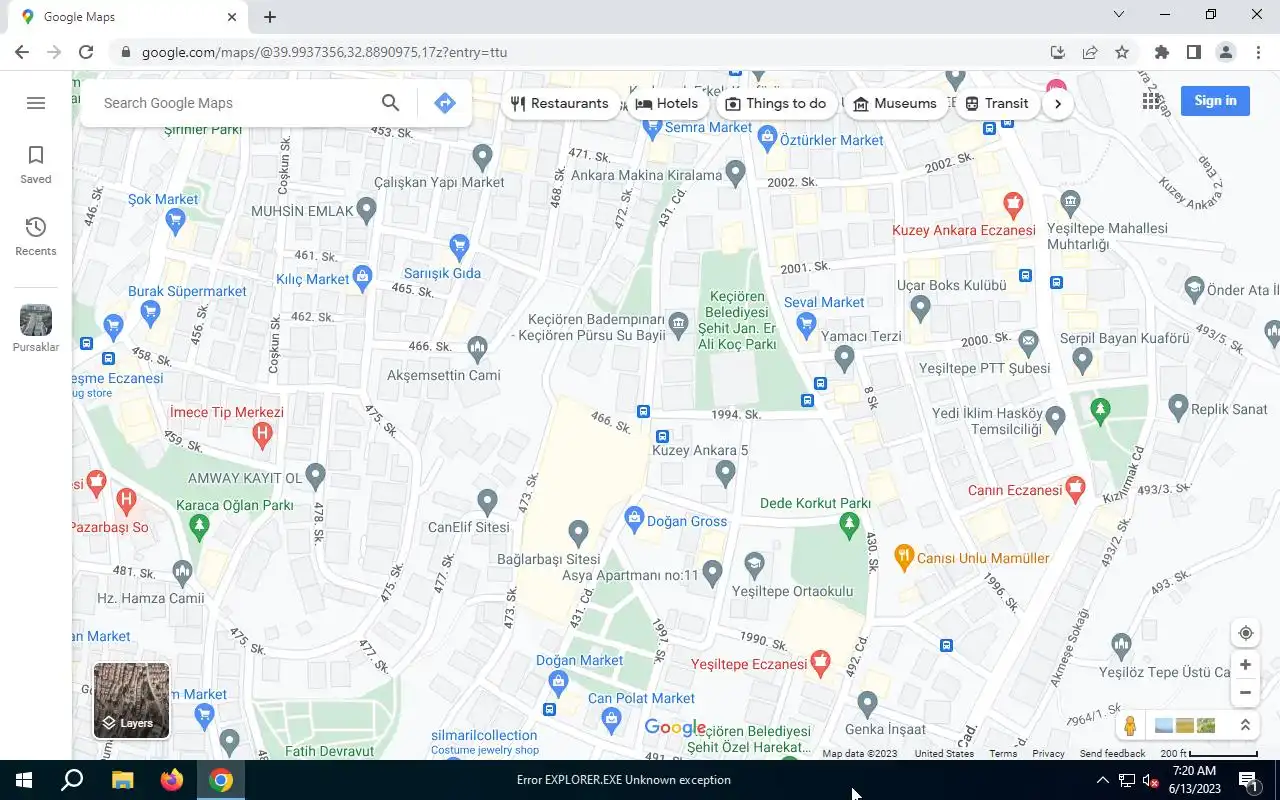Select Yeşiltepe PTT Şubesi mail pin
Image resolution: width=1280 pixels, height=800 pixels.
pos(1028,342)
